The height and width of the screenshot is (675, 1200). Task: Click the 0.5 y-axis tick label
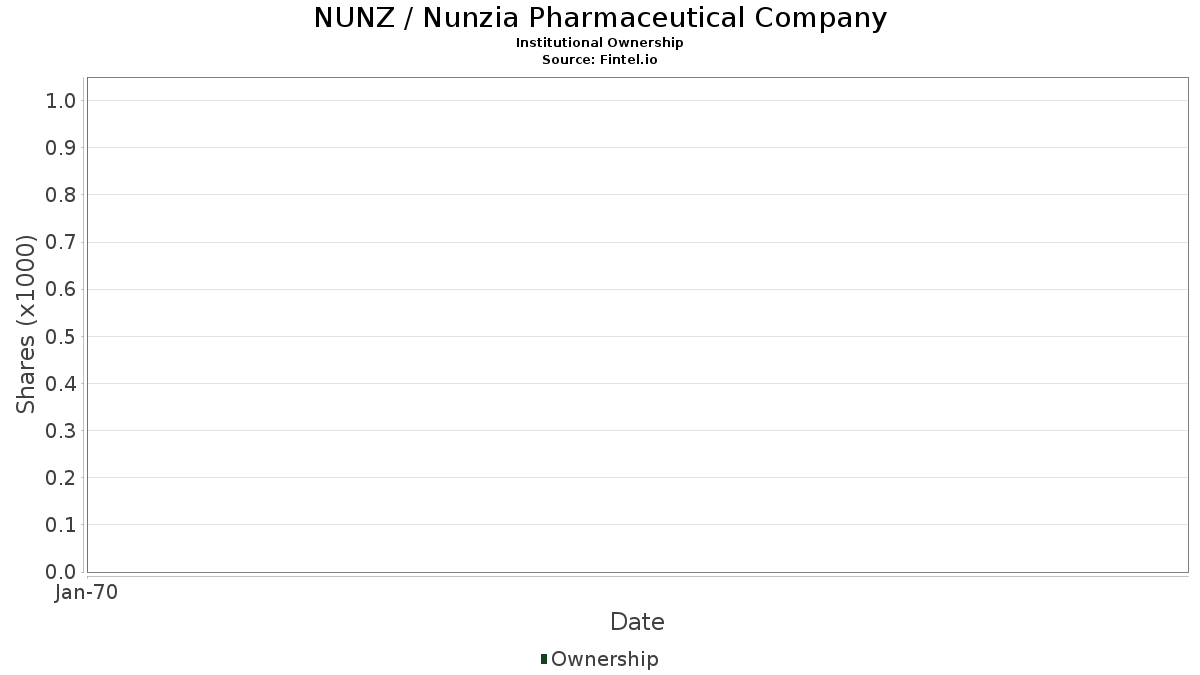pos(61,336)
